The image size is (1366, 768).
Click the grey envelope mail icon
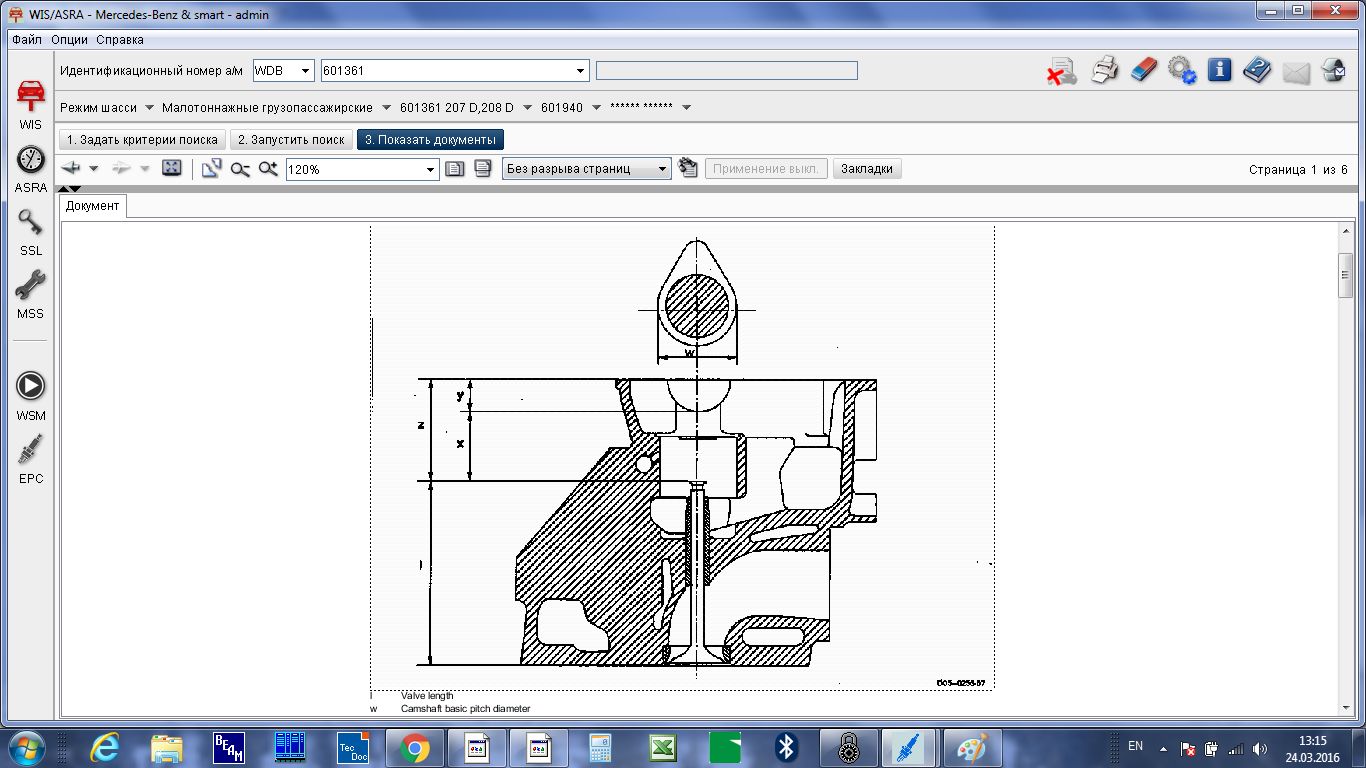click(1296, 72)
